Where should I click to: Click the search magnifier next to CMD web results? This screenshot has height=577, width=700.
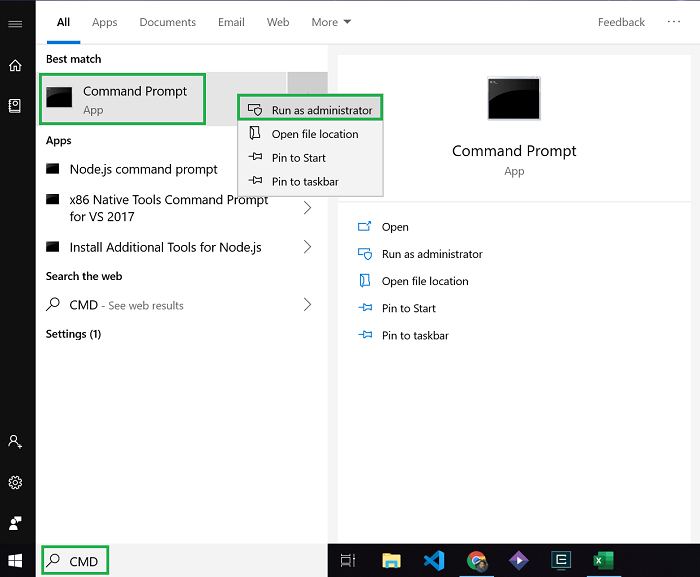(53, 304)
